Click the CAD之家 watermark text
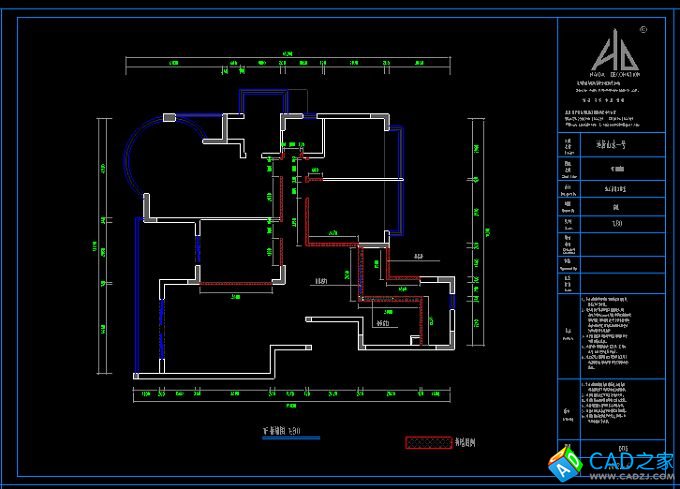This screenshot has width=680, height=489. point(631,461)
